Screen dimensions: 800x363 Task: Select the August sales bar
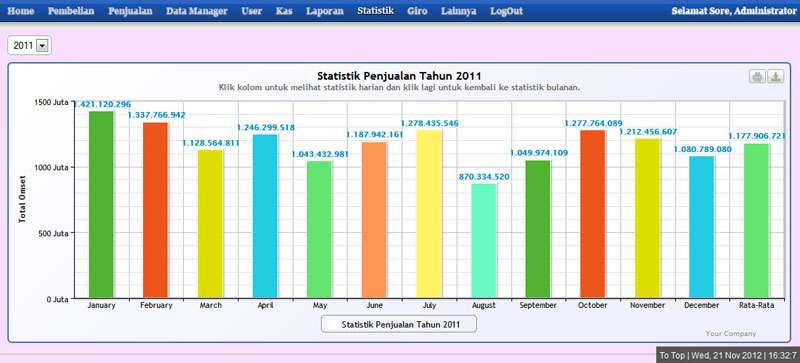point(484,240)
